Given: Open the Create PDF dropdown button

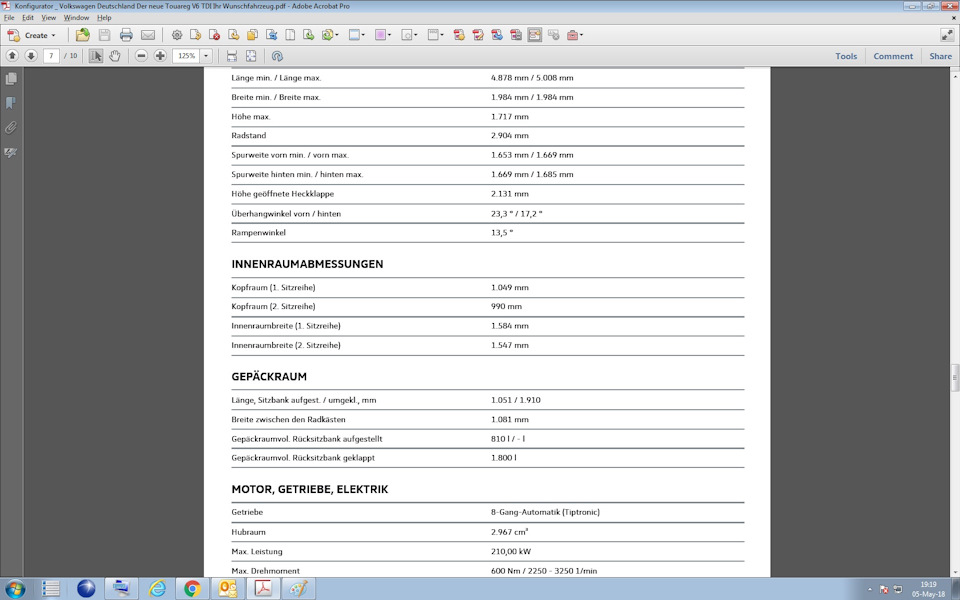Looking at the screenshot, I should 32,35.
